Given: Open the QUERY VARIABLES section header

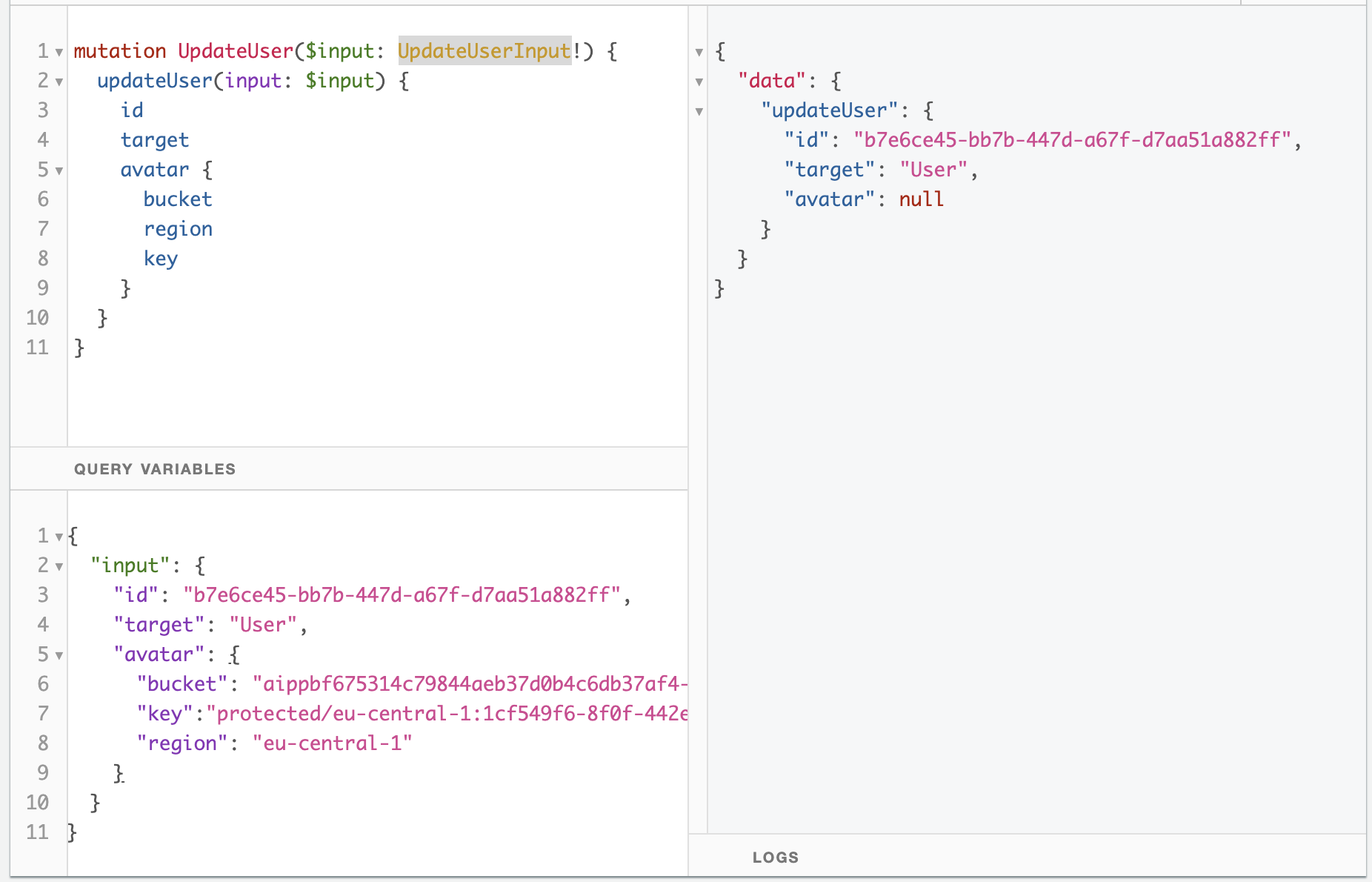Looking at the screenshot, I should pos(154,468).
